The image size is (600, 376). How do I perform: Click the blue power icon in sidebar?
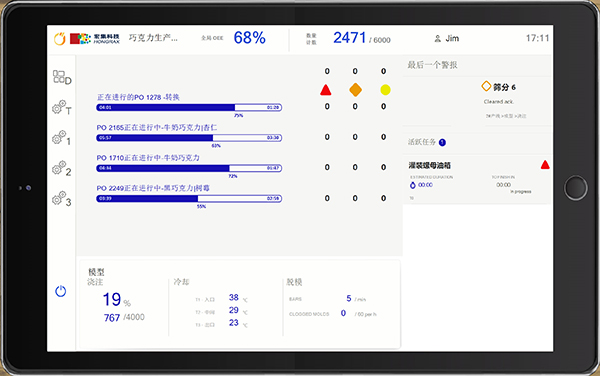click(60, 291)
